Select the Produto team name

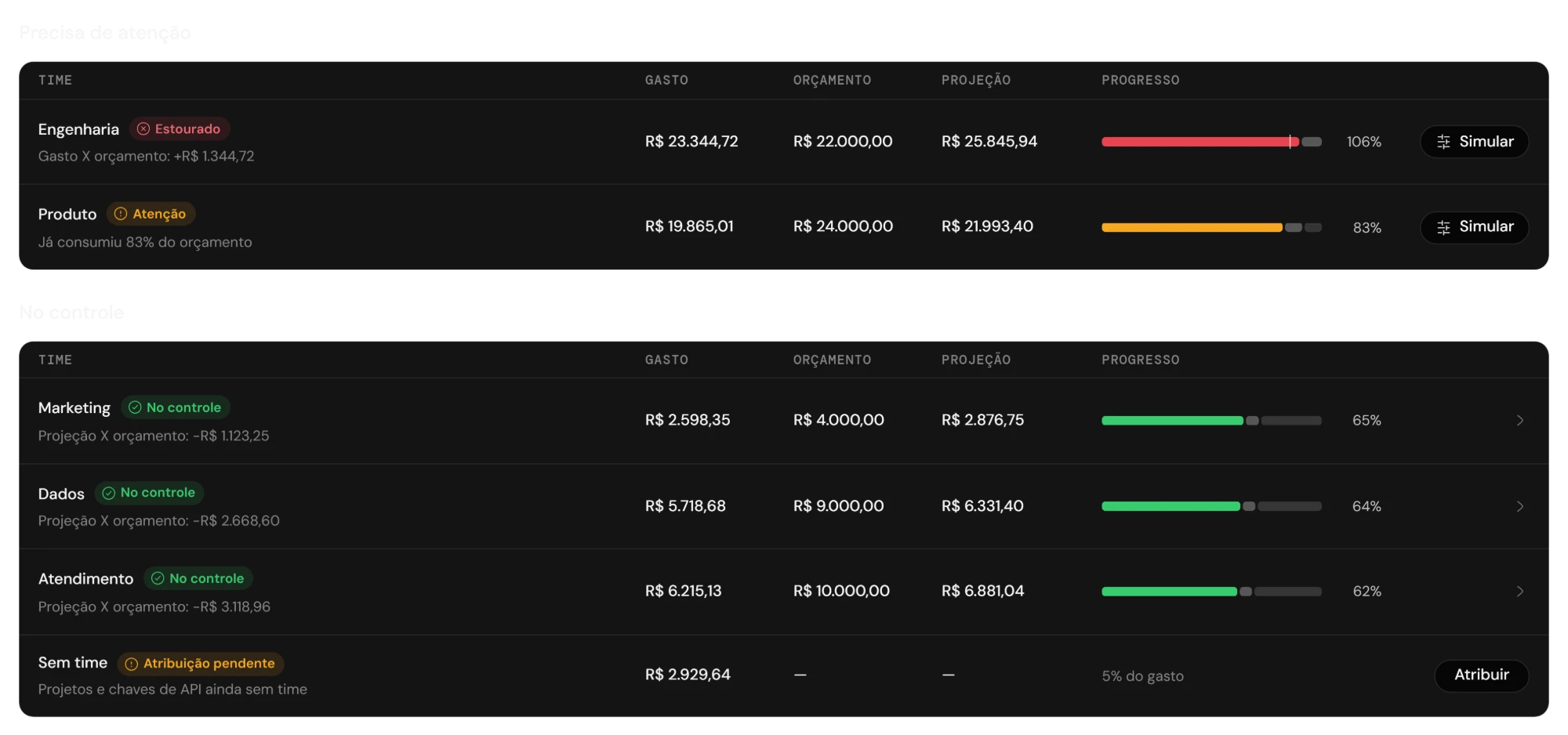point(67,214)
